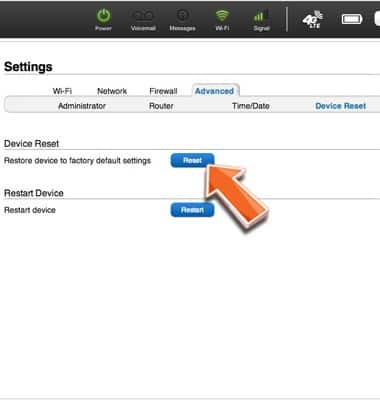Viewport: 380px width, 400px height.
Task: Click the 'Restart device' label text
Action: 30,210
